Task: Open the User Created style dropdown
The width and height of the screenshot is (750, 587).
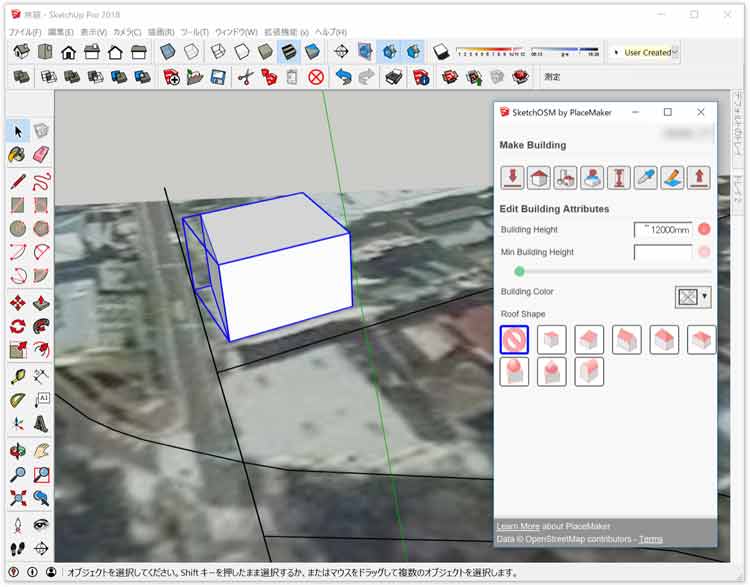Action: [674, 52]
